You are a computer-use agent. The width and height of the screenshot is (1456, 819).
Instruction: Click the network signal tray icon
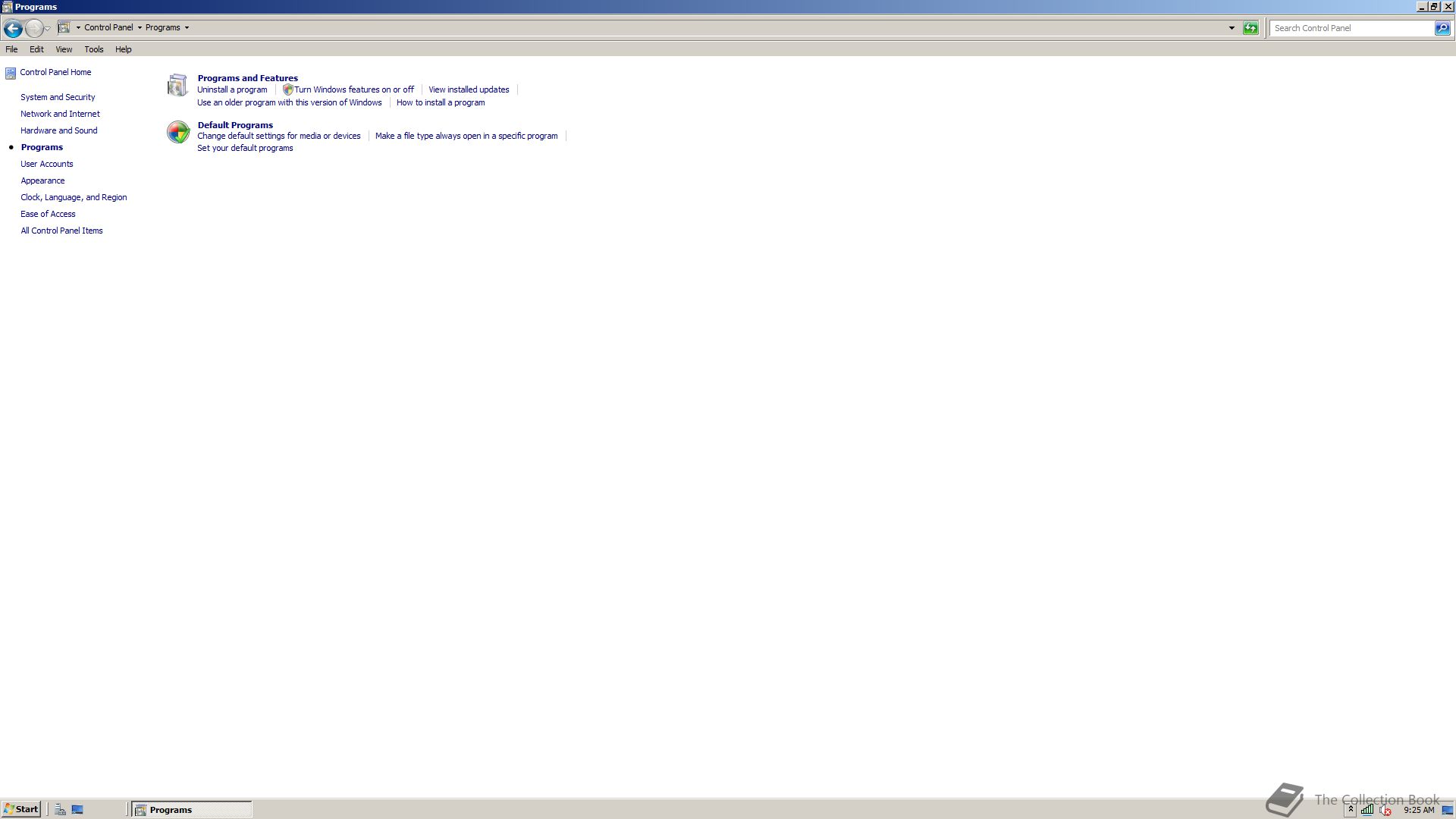tap(1367, 810)
